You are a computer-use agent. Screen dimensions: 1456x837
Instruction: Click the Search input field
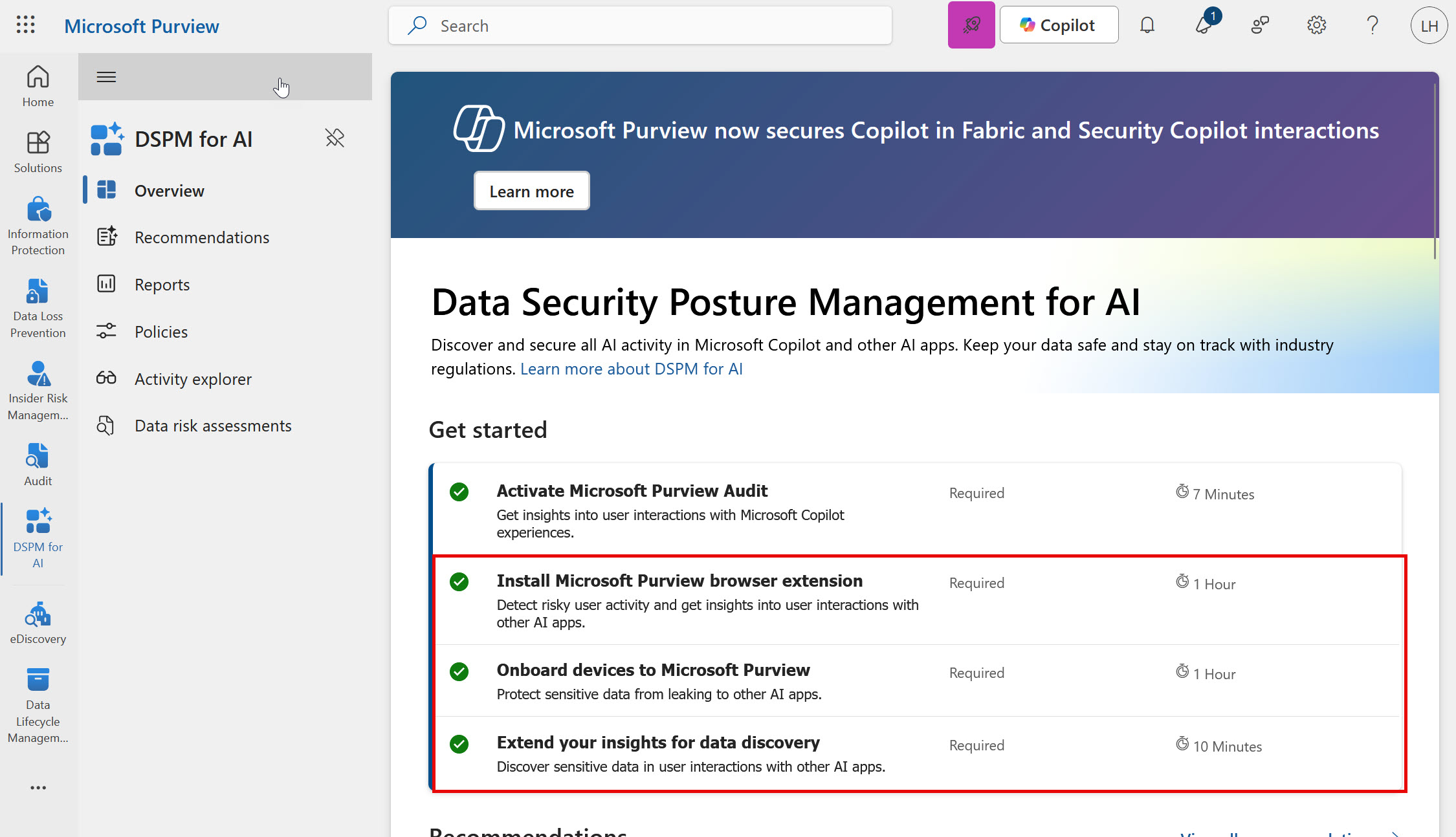640,25
